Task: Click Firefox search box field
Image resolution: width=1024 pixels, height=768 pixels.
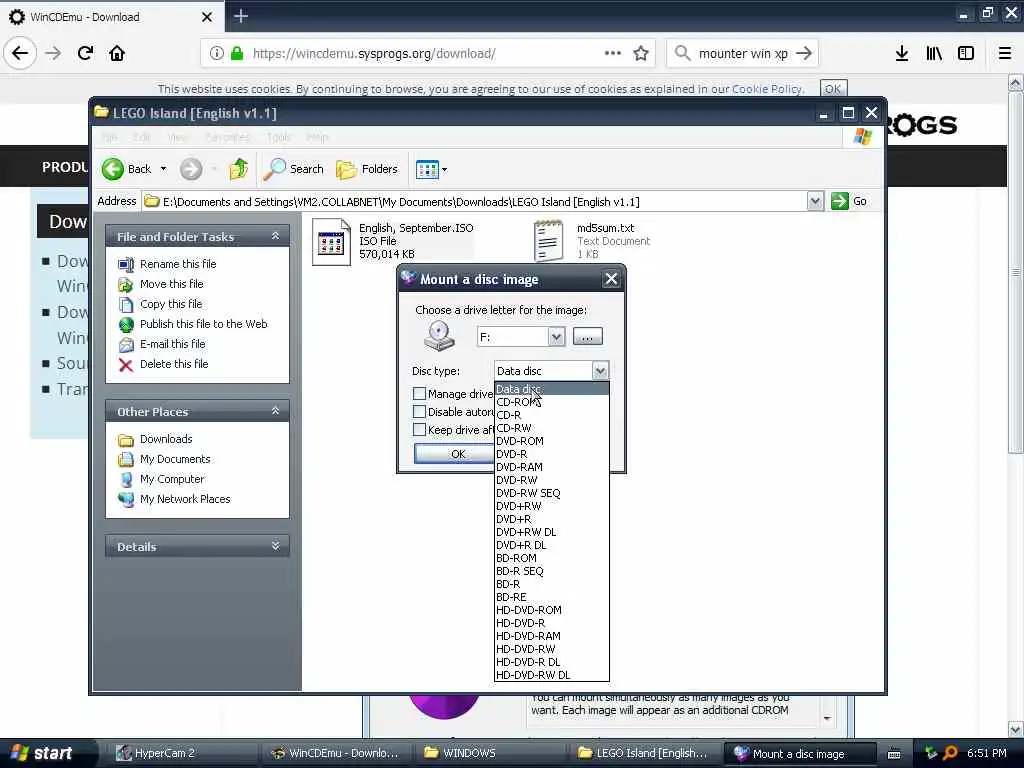Action: [743, 53]
